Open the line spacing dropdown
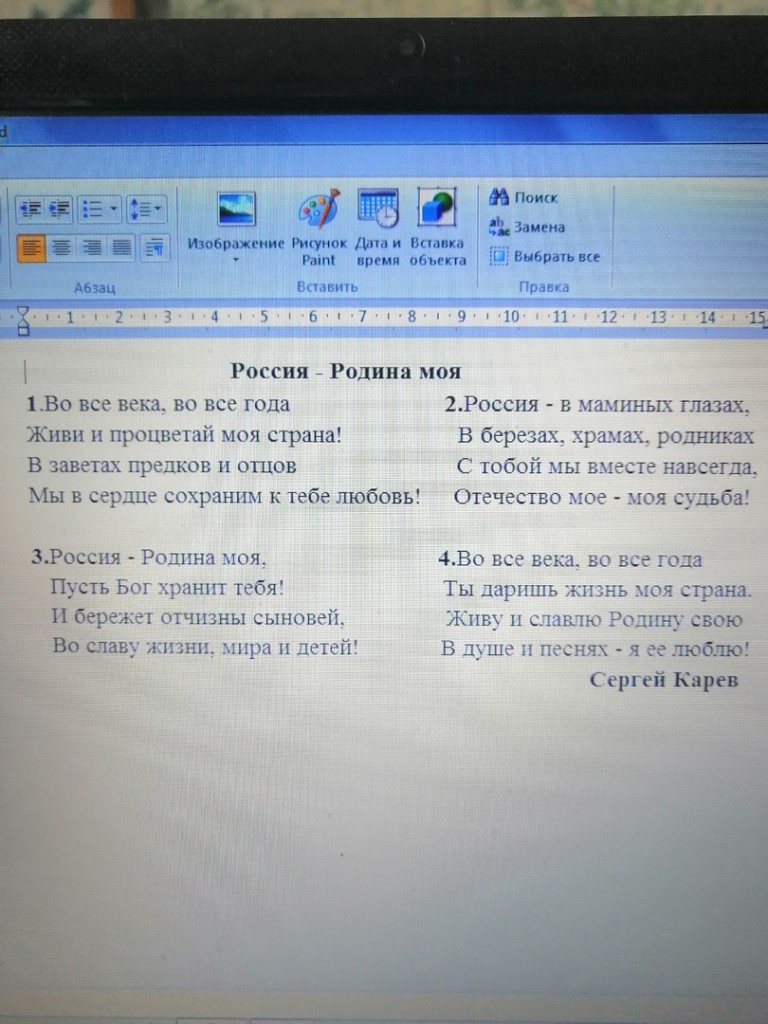The image size is (768, 1024). (146, 209)
